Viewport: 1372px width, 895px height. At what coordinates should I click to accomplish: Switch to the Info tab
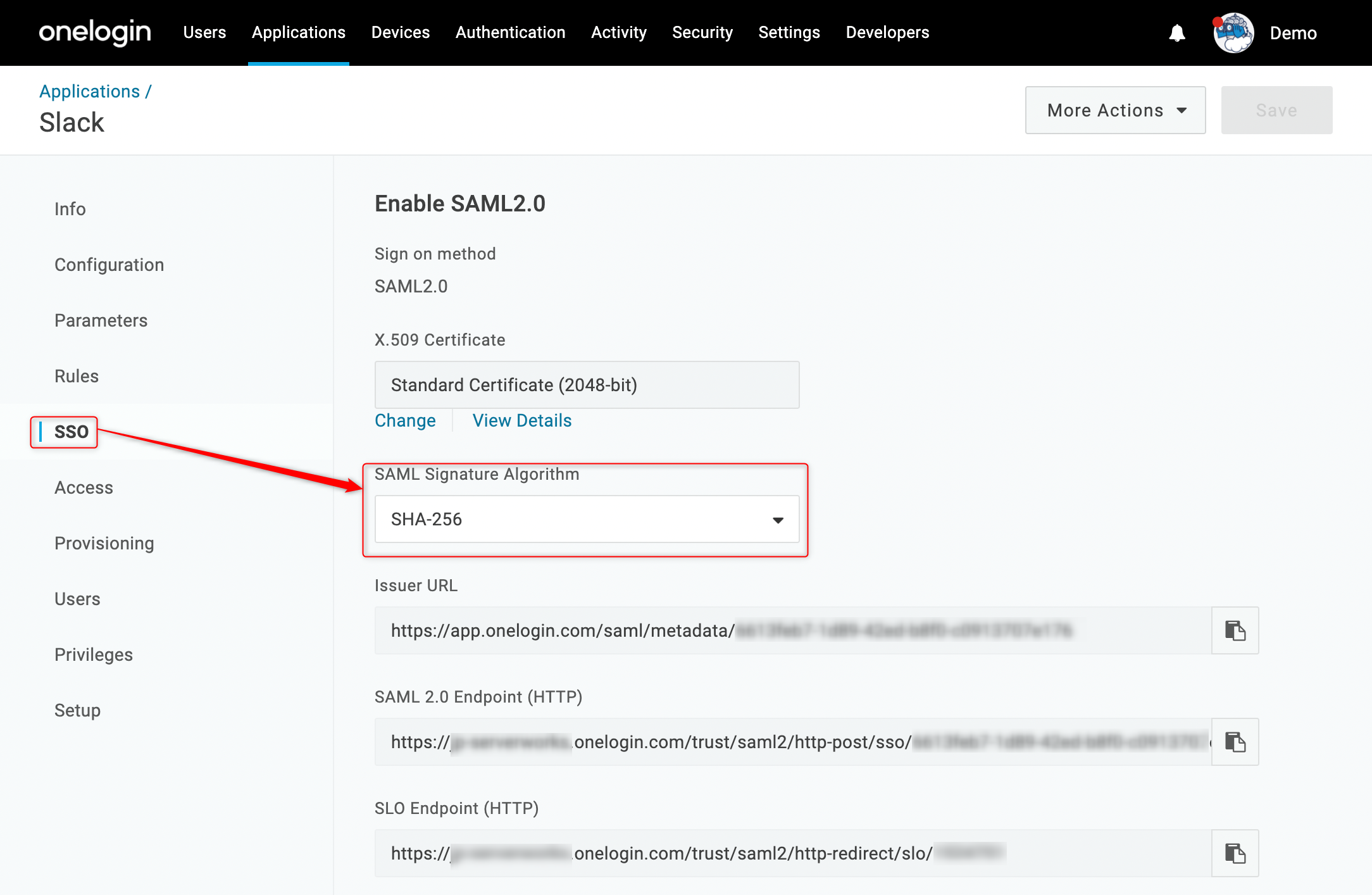[x=70, y=209]
